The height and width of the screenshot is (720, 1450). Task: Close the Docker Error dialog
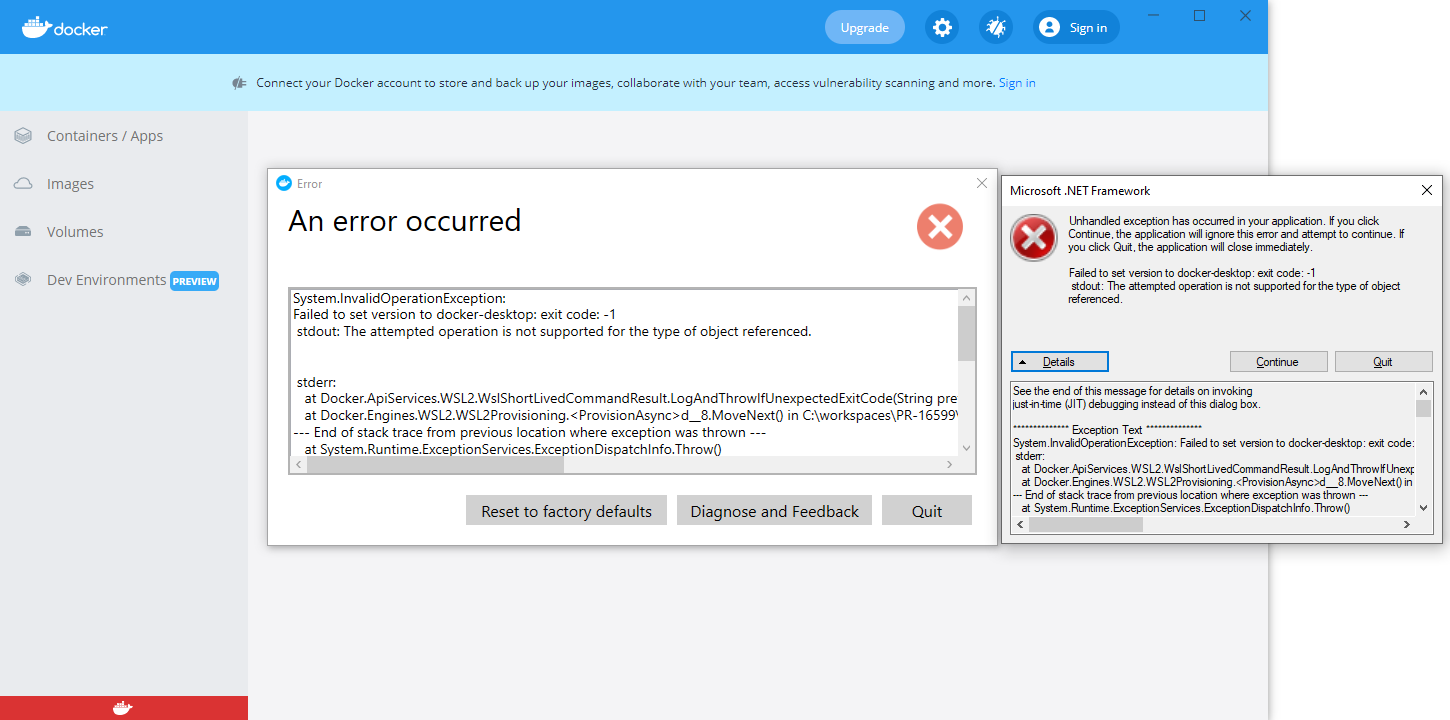pos(982,183)
